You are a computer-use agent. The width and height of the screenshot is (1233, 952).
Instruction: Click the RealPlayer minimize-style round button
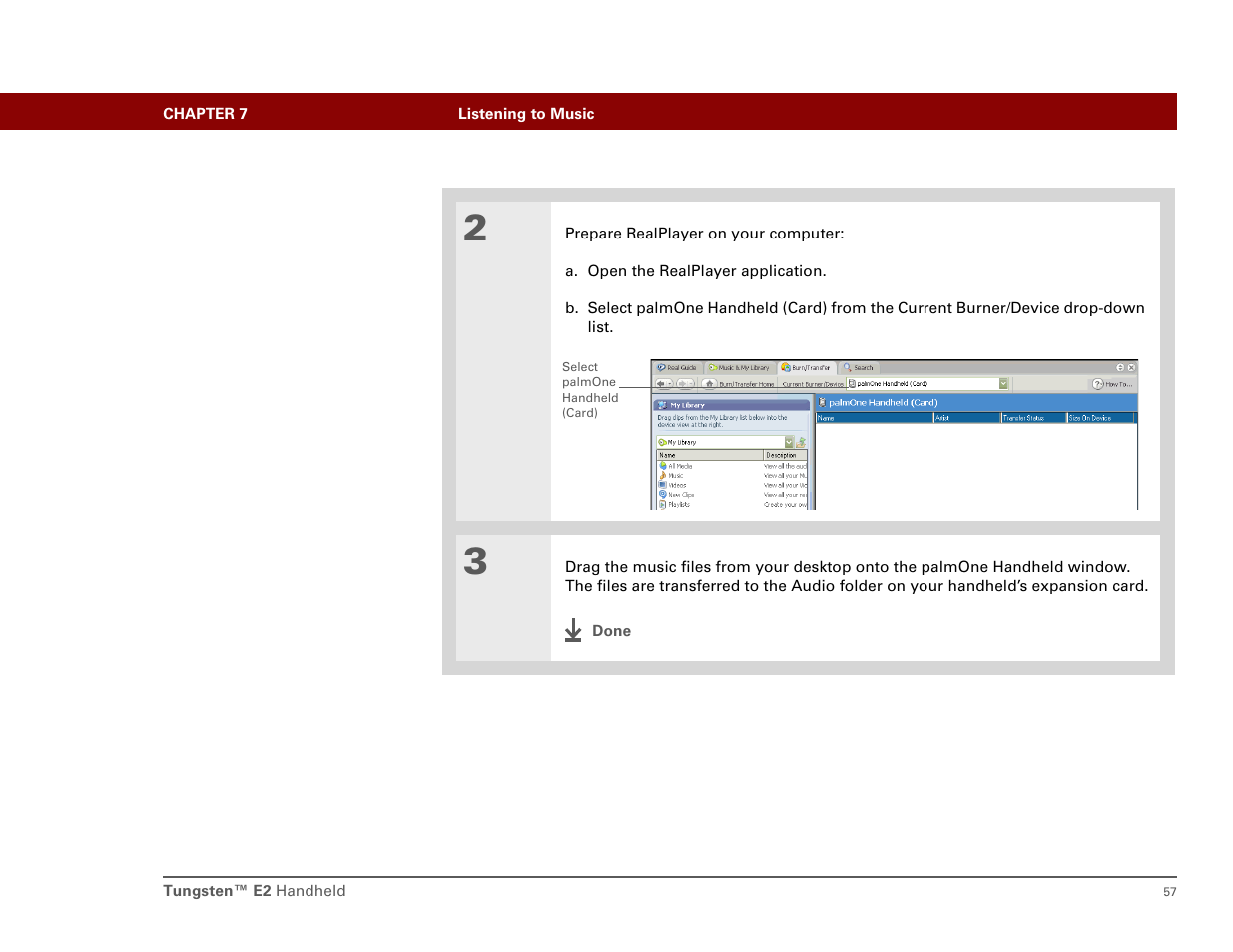(1120, 368)
